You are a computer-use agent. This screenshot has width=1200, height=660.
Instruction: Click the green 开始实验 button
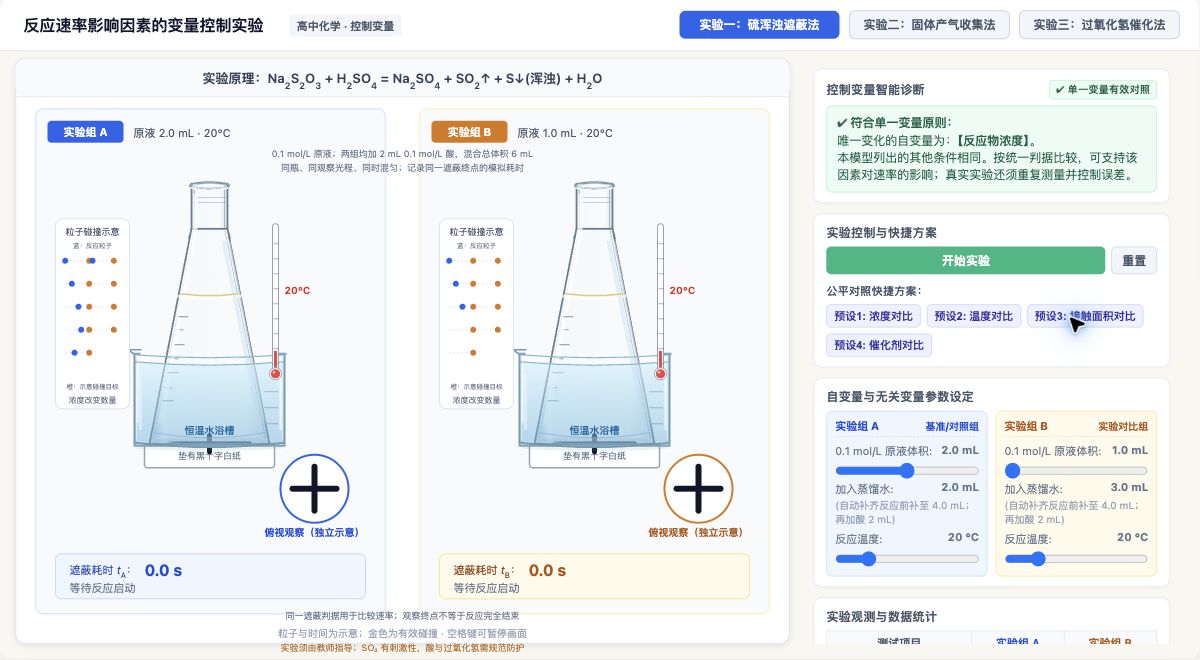(965, 260)
